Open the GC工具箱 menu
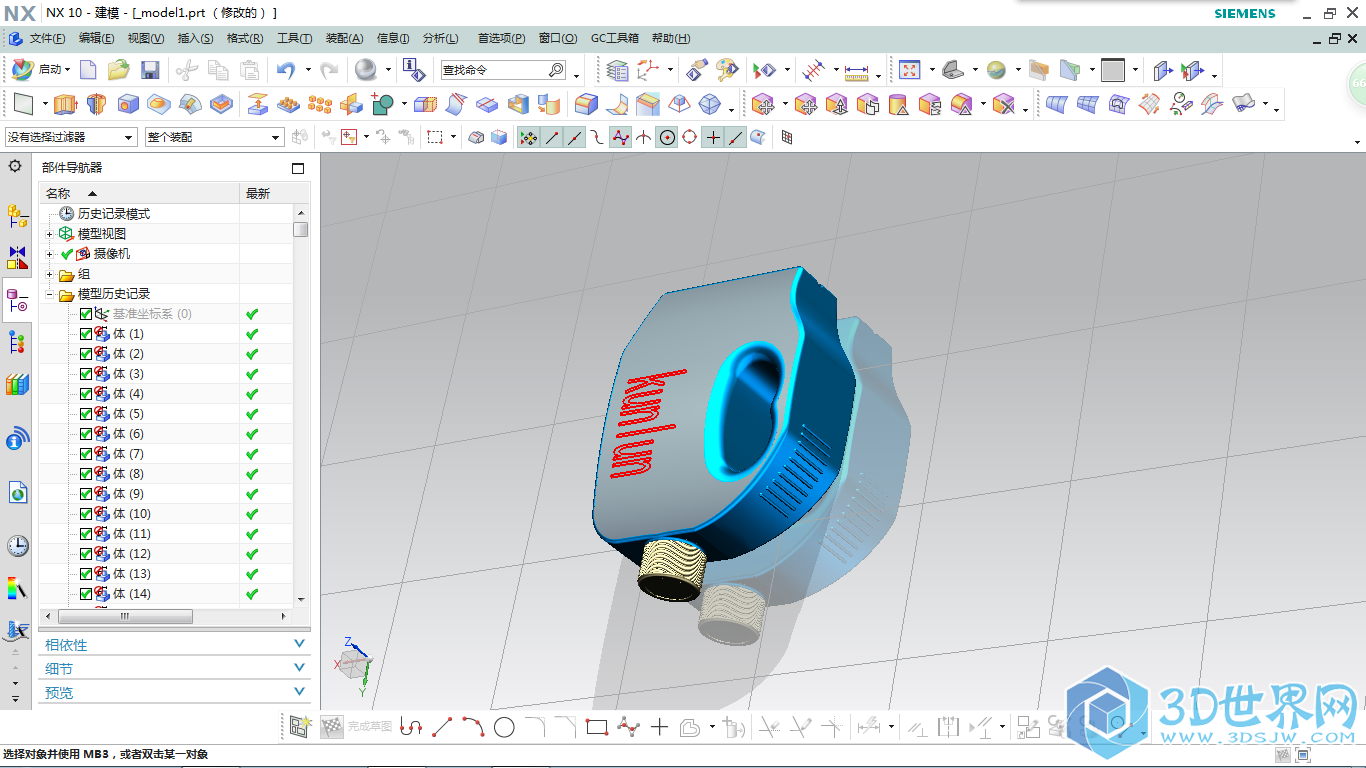Image resolution: width=1366 pixels, height=768 pixels. click(615, 38)
